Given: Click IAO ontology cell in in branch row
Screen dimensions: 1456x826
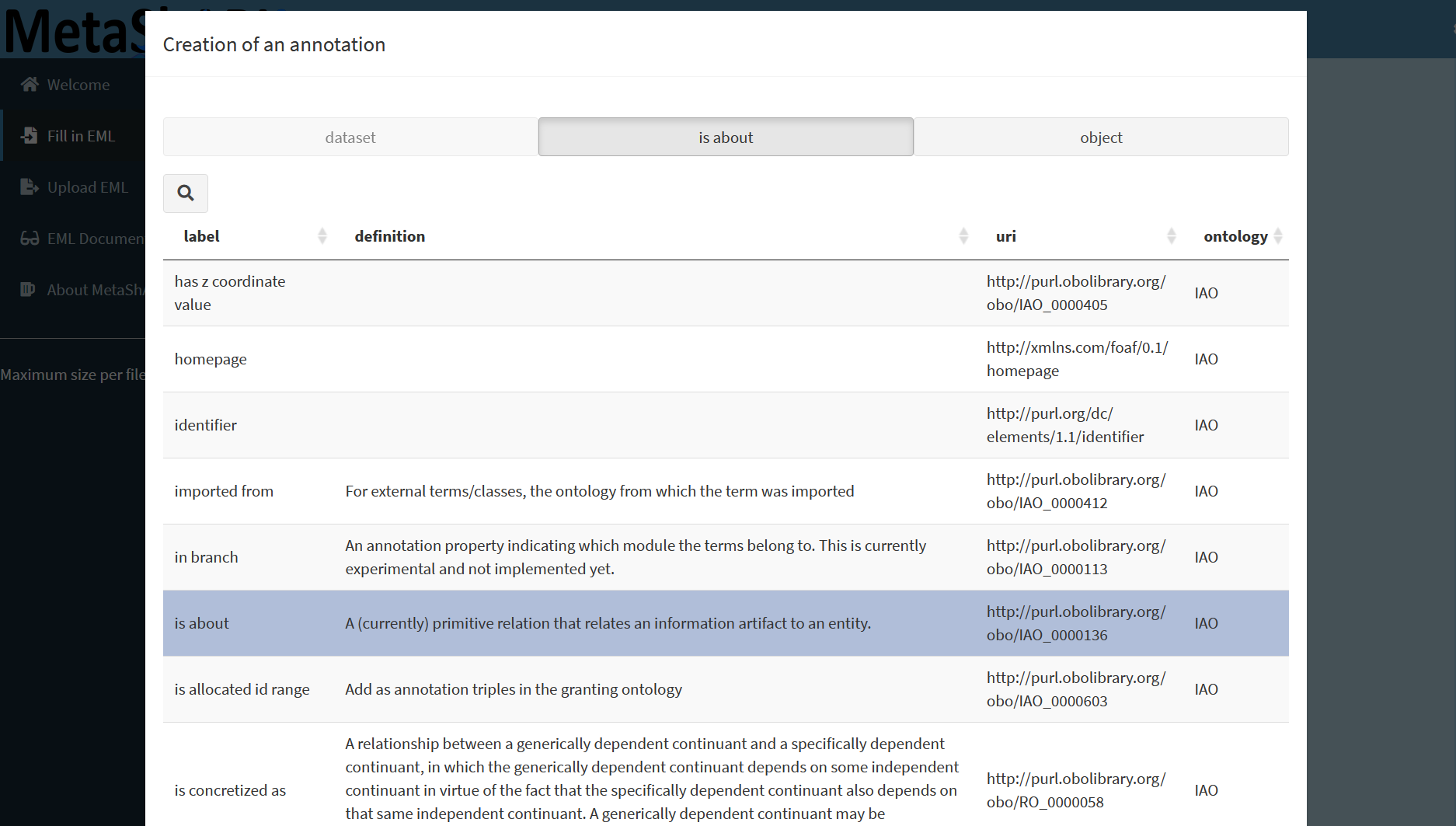Looking at the screenshot, I should pos(1236,557).
